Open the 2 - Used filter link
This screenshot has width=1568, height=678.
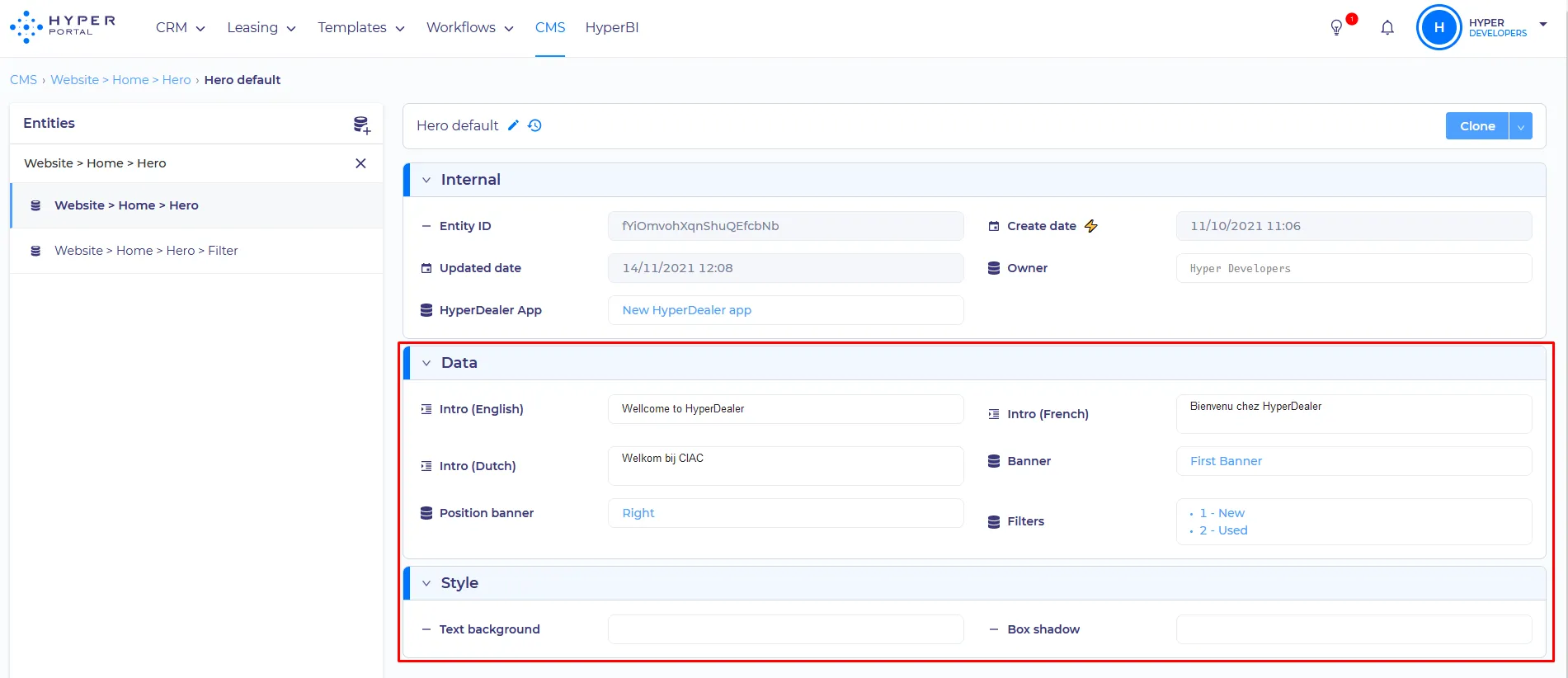pos(1224,530)
